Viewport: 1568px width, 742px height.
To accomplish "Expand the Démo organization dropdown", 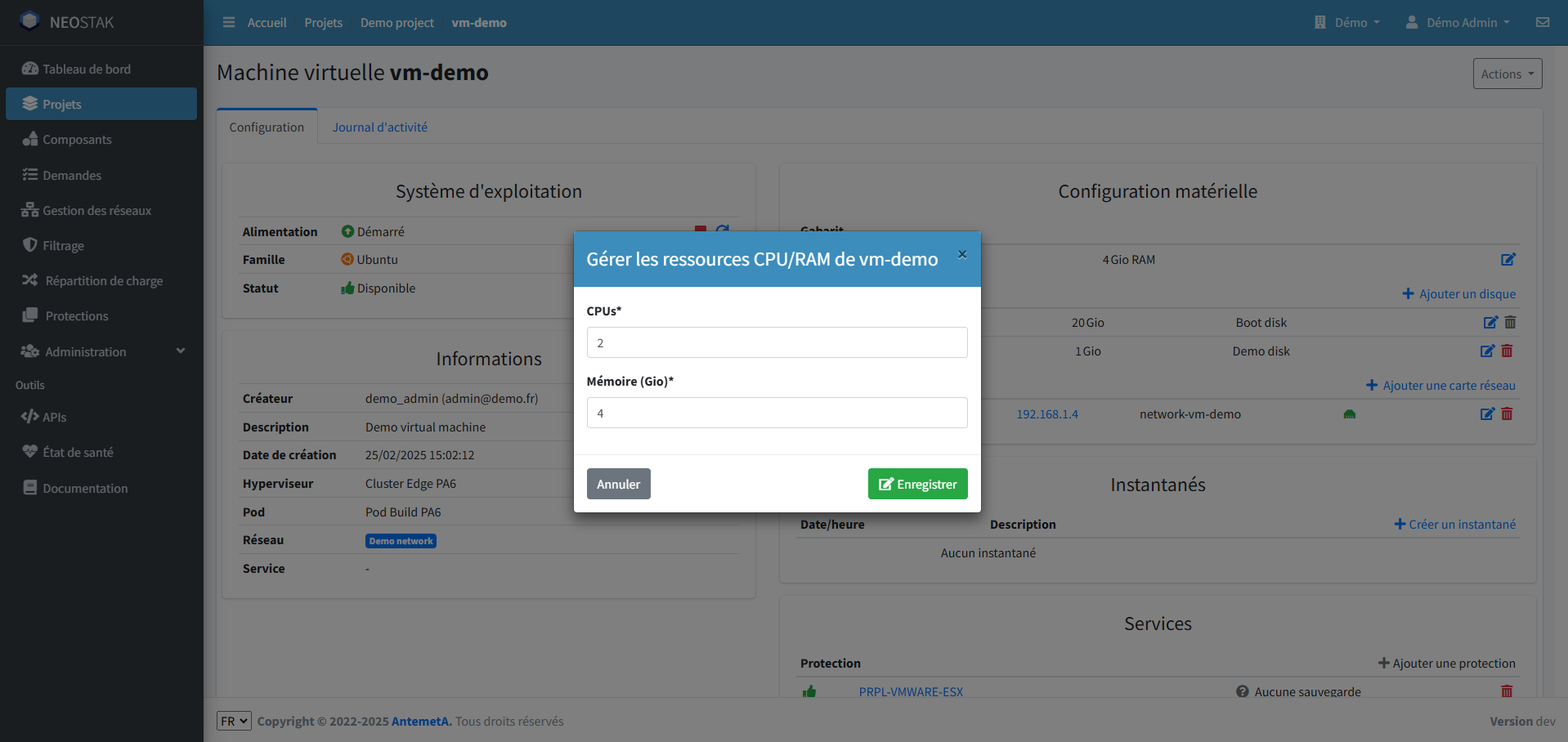I will click(x=1347, y=23).
